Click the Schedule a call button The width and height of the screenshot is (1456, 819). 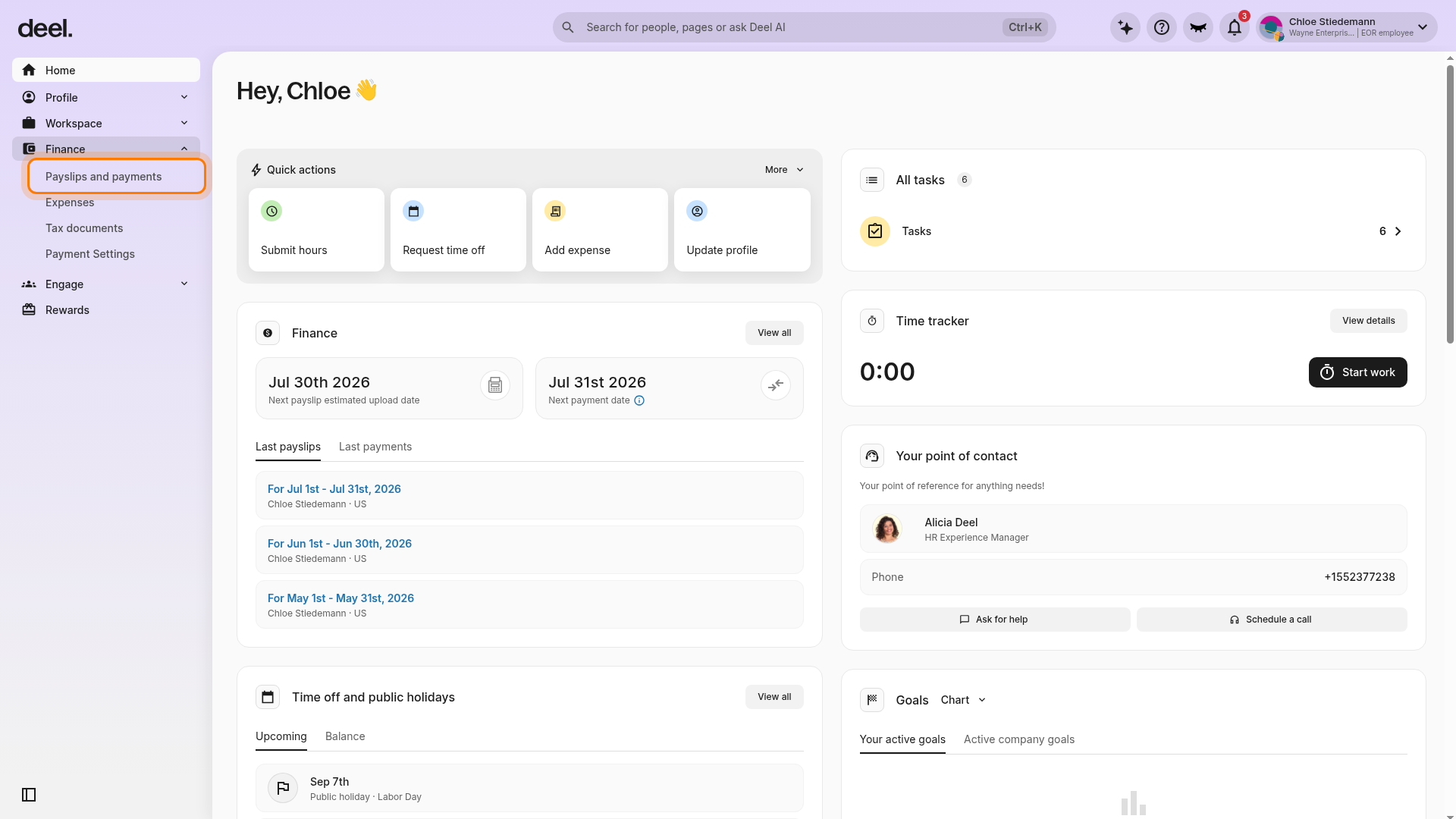[x=1272, y=620]
